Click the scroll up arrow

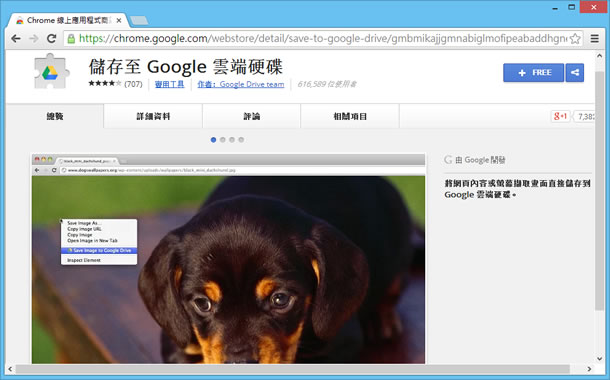click(599, 56)
